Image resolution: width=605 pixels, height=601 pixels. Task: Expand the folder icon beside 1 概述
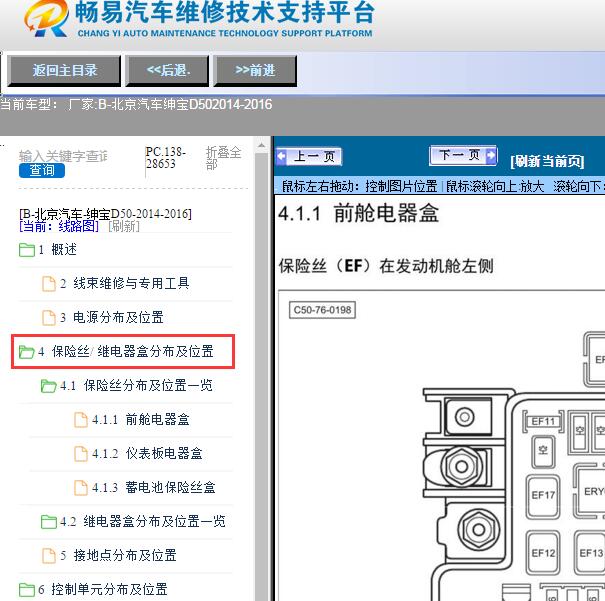(x=27, y=250)
